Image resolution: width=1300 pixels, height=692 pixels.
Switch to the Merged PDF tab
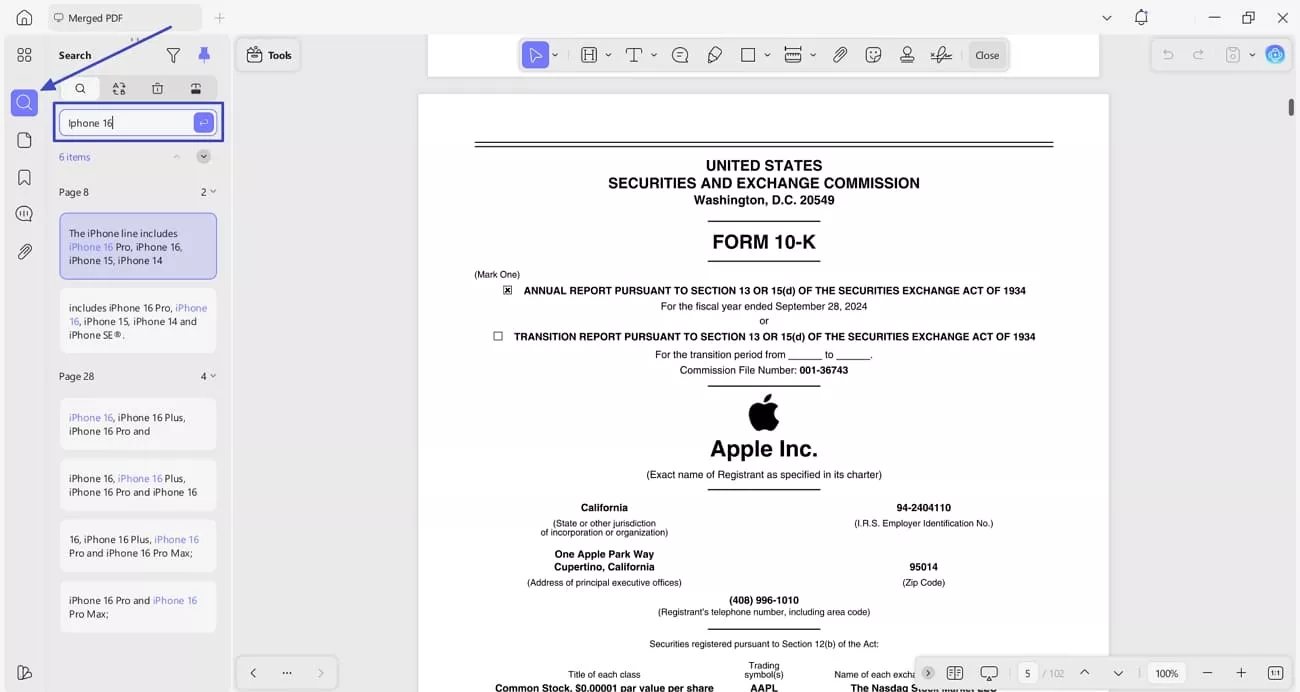(x=124, y=18)
